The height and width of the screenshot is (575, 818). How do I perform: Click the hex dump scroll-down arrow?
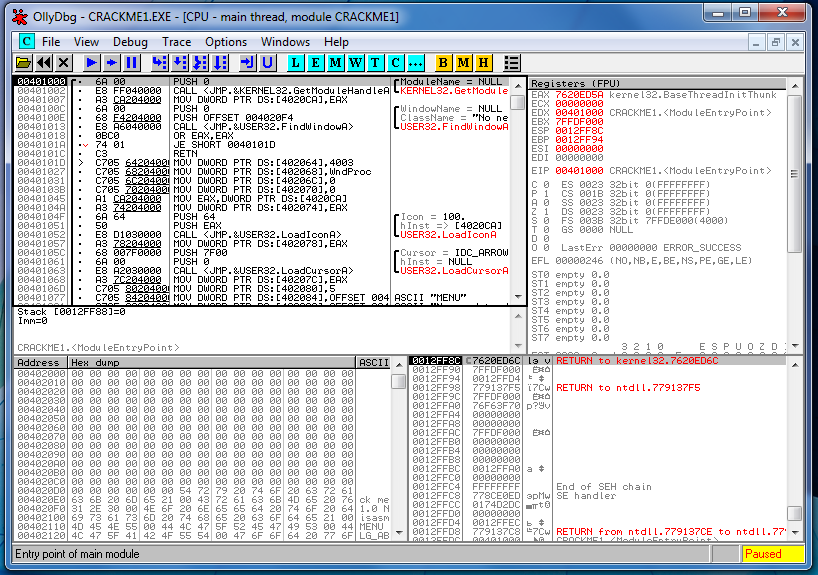399,533
